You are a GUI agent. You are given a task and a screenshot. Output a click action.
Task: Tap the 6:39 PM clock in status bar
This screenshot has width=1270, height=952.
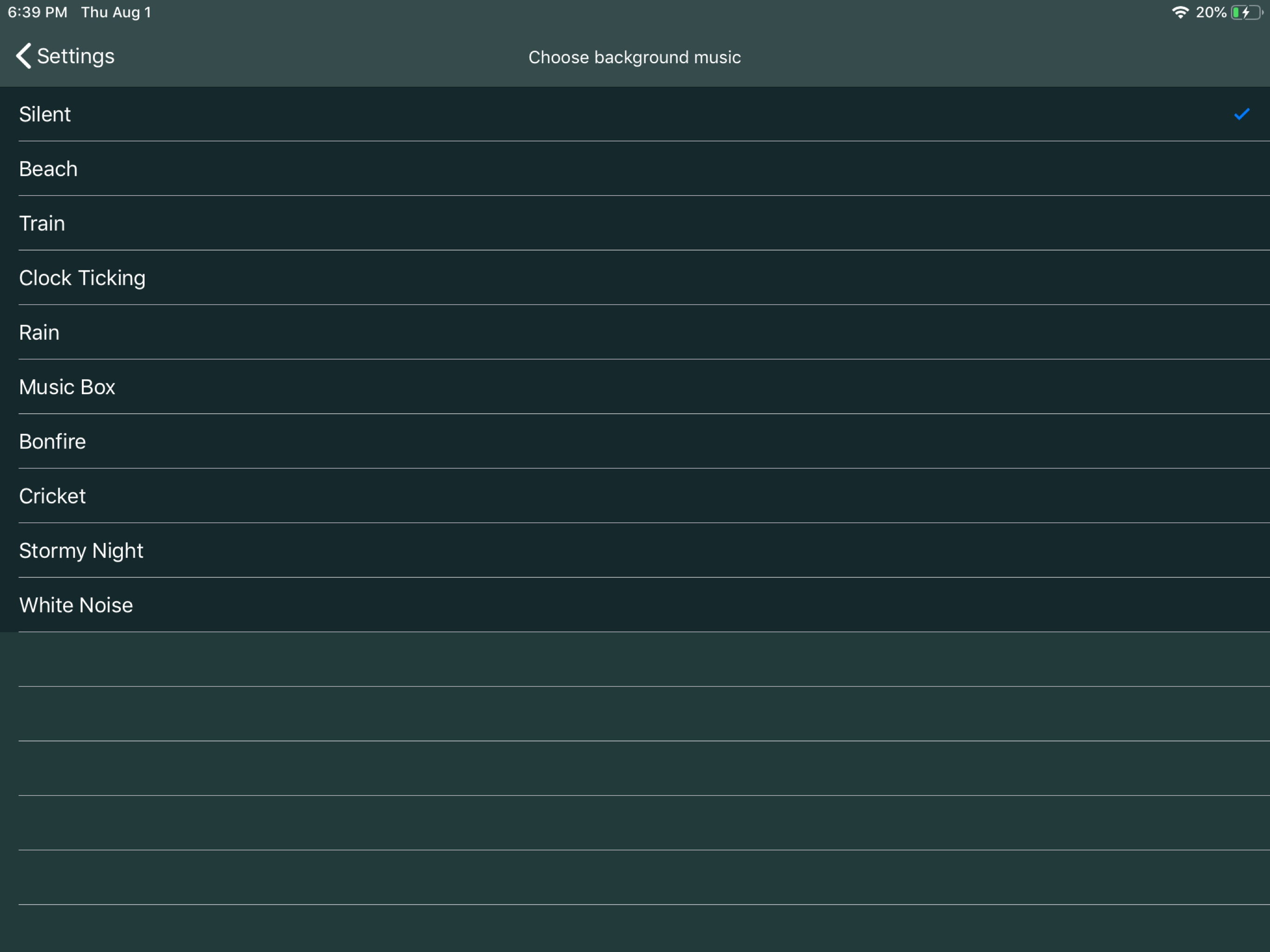click(x=37, y=12)
